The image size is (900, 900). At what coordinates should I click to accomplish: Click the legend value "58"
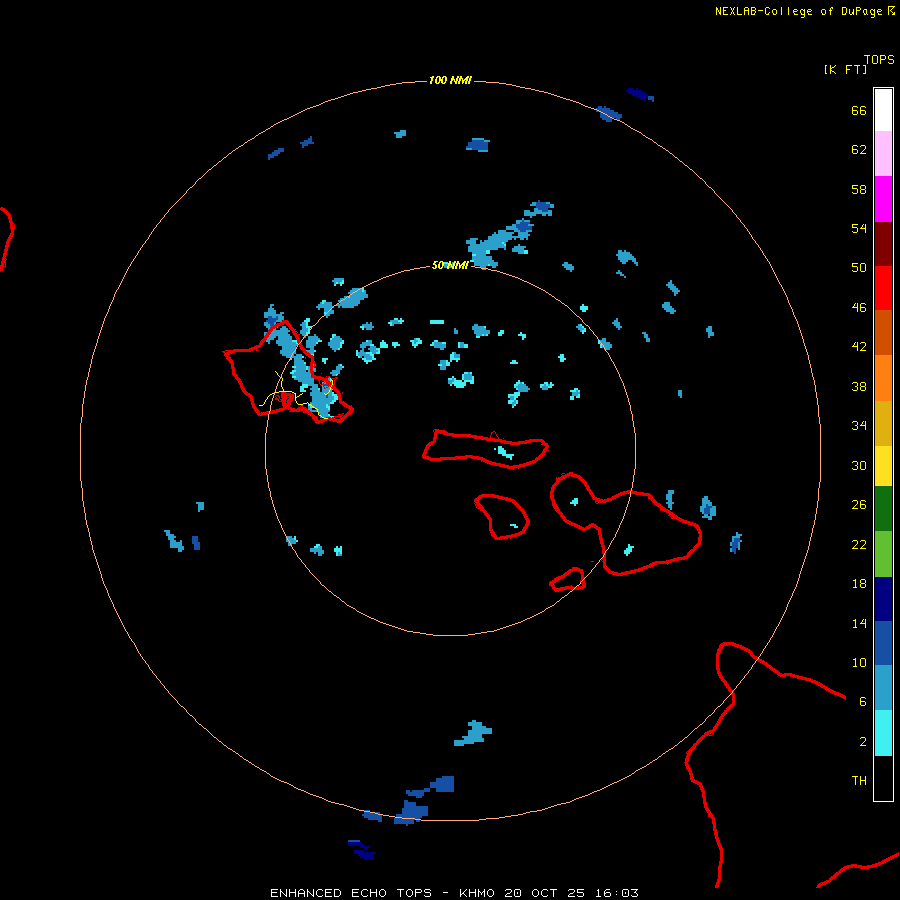859,189
